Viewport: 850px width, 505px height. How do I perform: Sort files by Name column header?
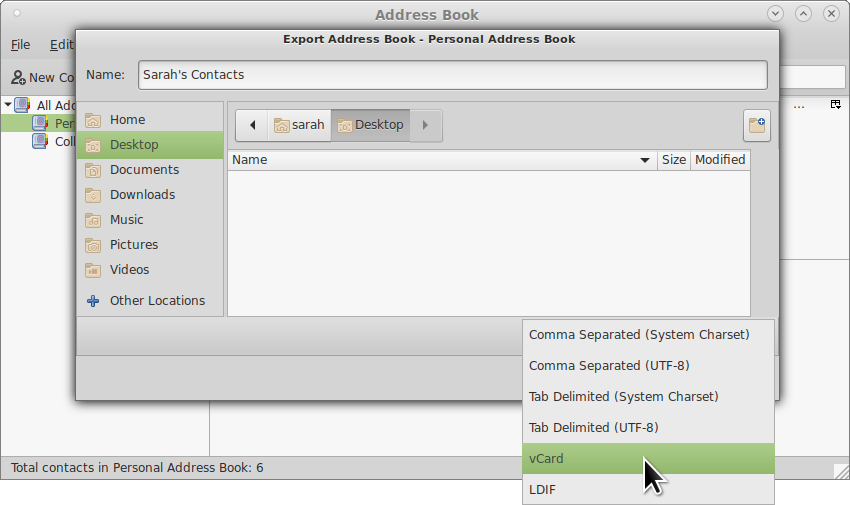pos(440,160)
